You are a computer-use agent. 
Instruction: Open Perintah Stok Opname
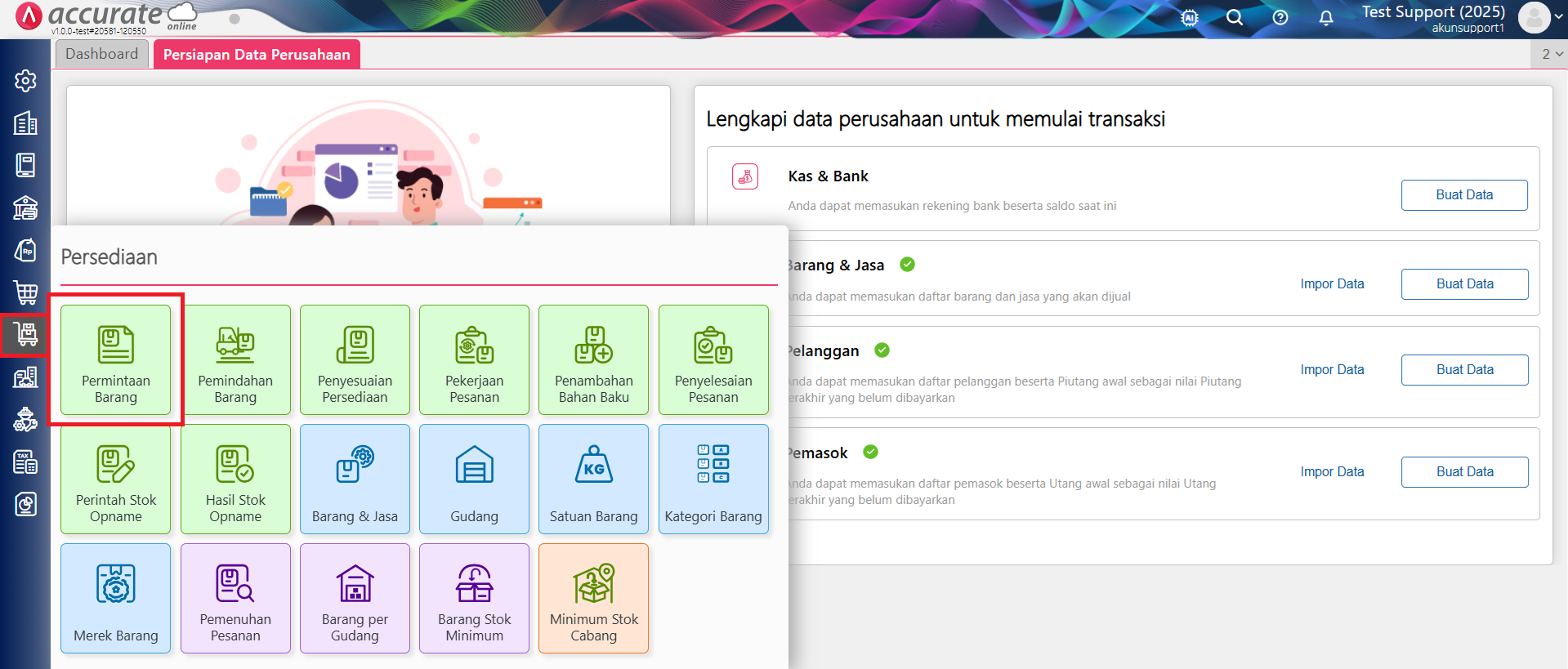tap(115, 479)
